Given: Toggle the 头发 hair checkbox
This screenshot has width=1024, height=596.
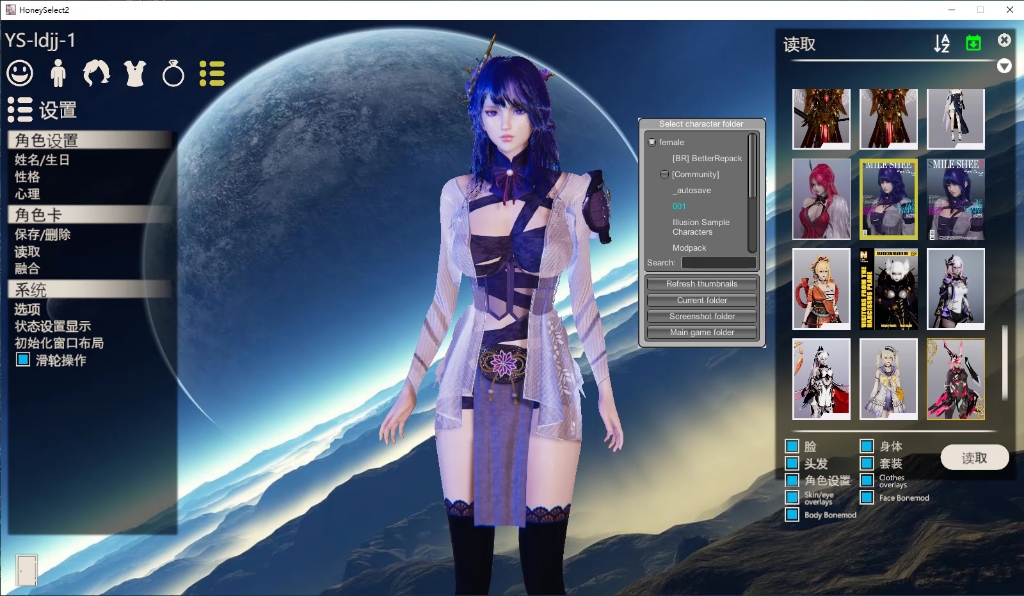Looking at the screenshot, I should pos(792,463).
